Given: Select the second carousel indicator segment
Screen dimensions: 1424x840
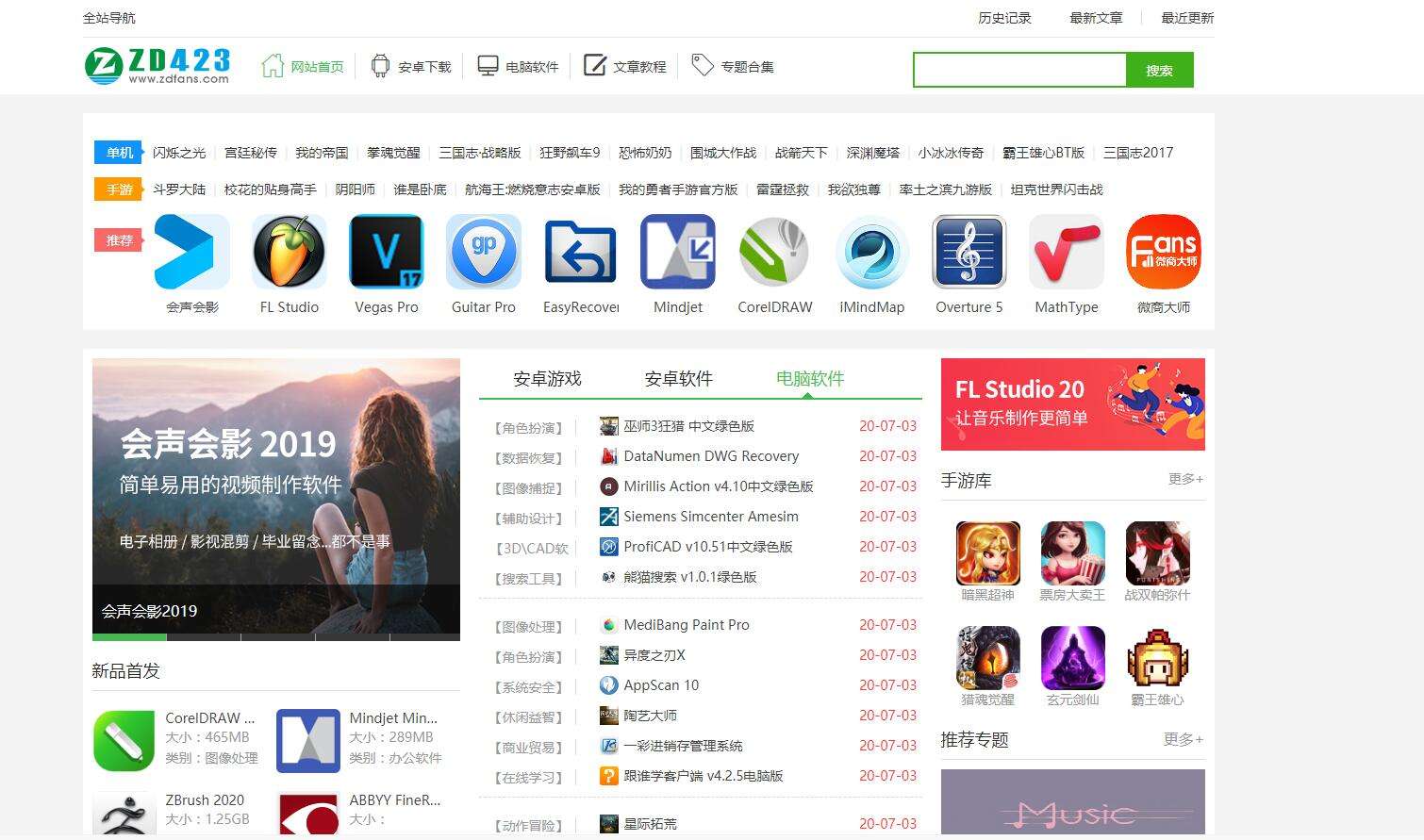Looking at the screenshot, I should tap(204, 637).
